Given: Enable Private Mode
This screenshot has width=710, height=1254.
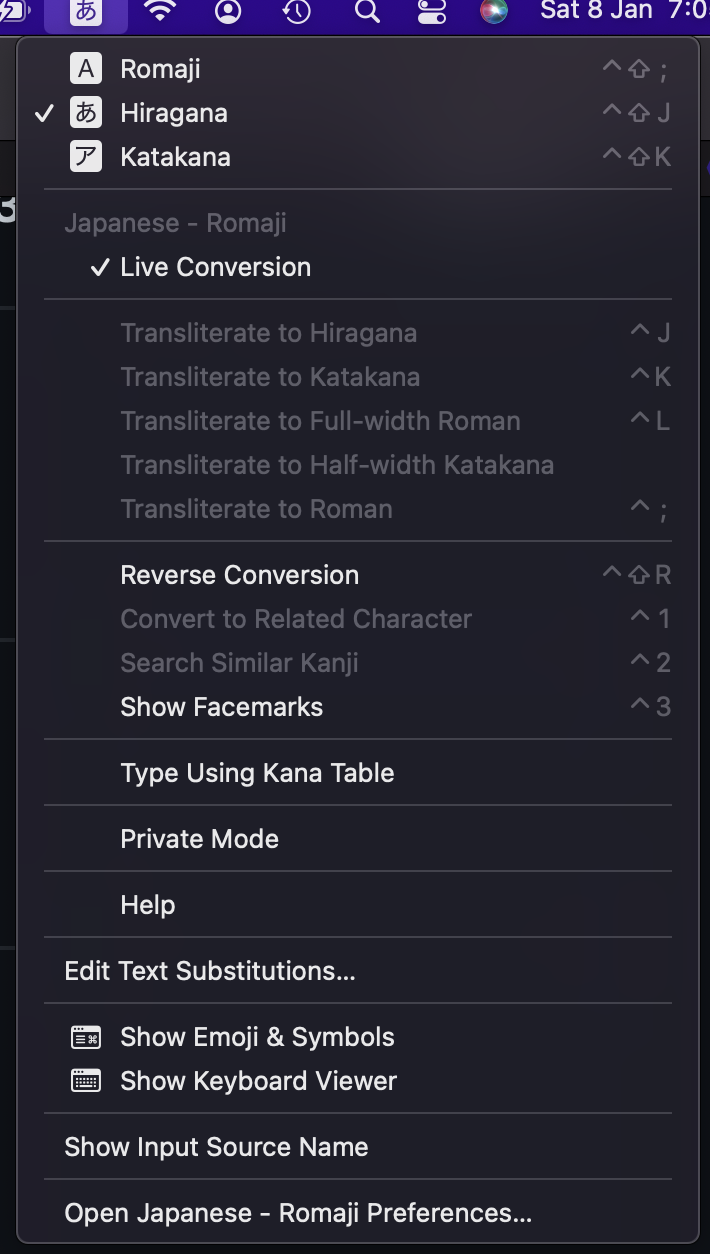Looking at the screenshot, I should [x=358, y=839].
